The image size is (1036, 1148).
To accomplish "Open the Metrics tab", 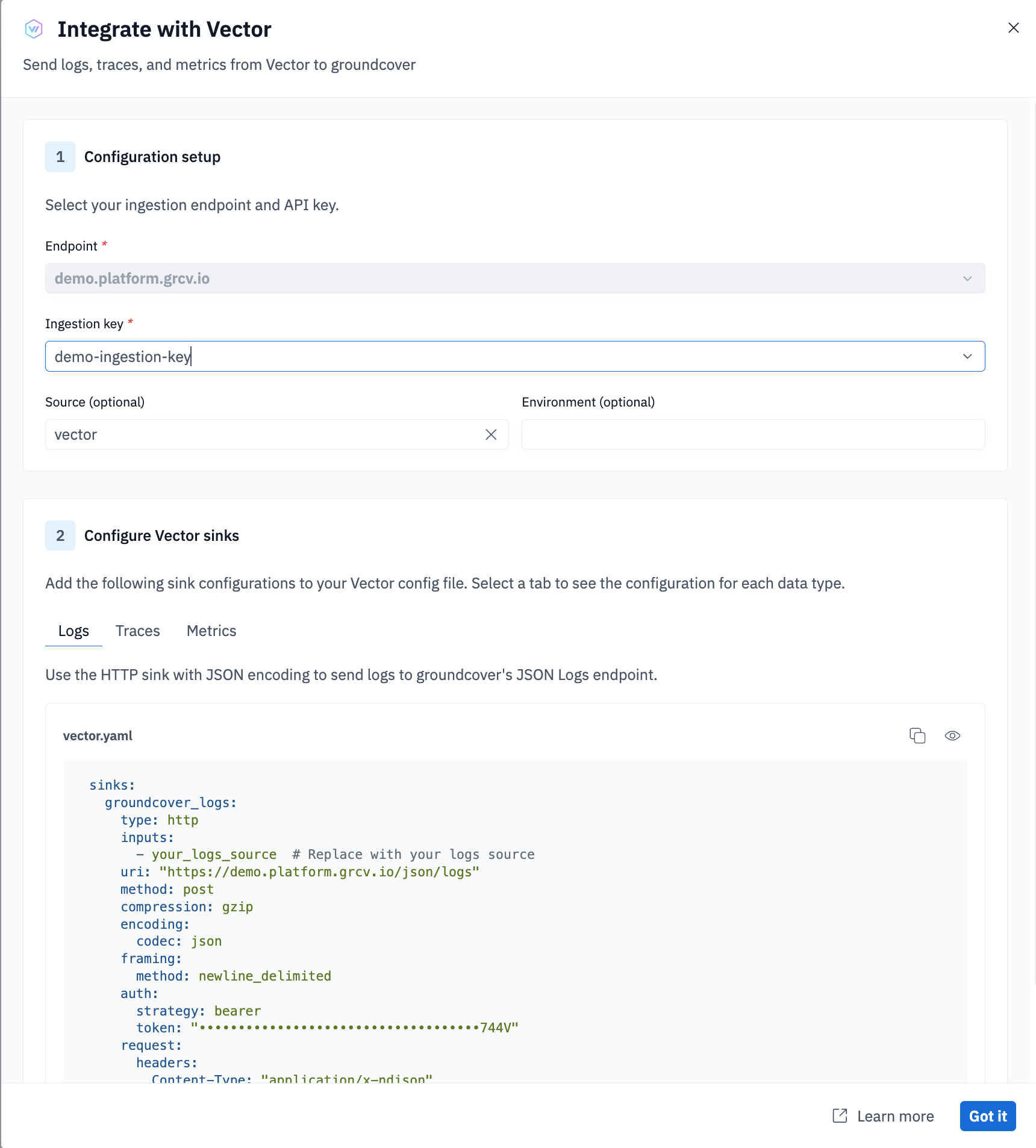I will pos(211,631).
